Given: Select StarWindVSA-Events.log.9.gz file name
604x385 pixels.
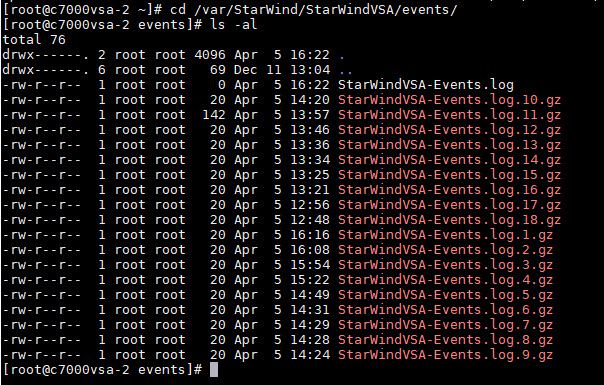Looking at the screenshot, I should (x=445, y=356).
